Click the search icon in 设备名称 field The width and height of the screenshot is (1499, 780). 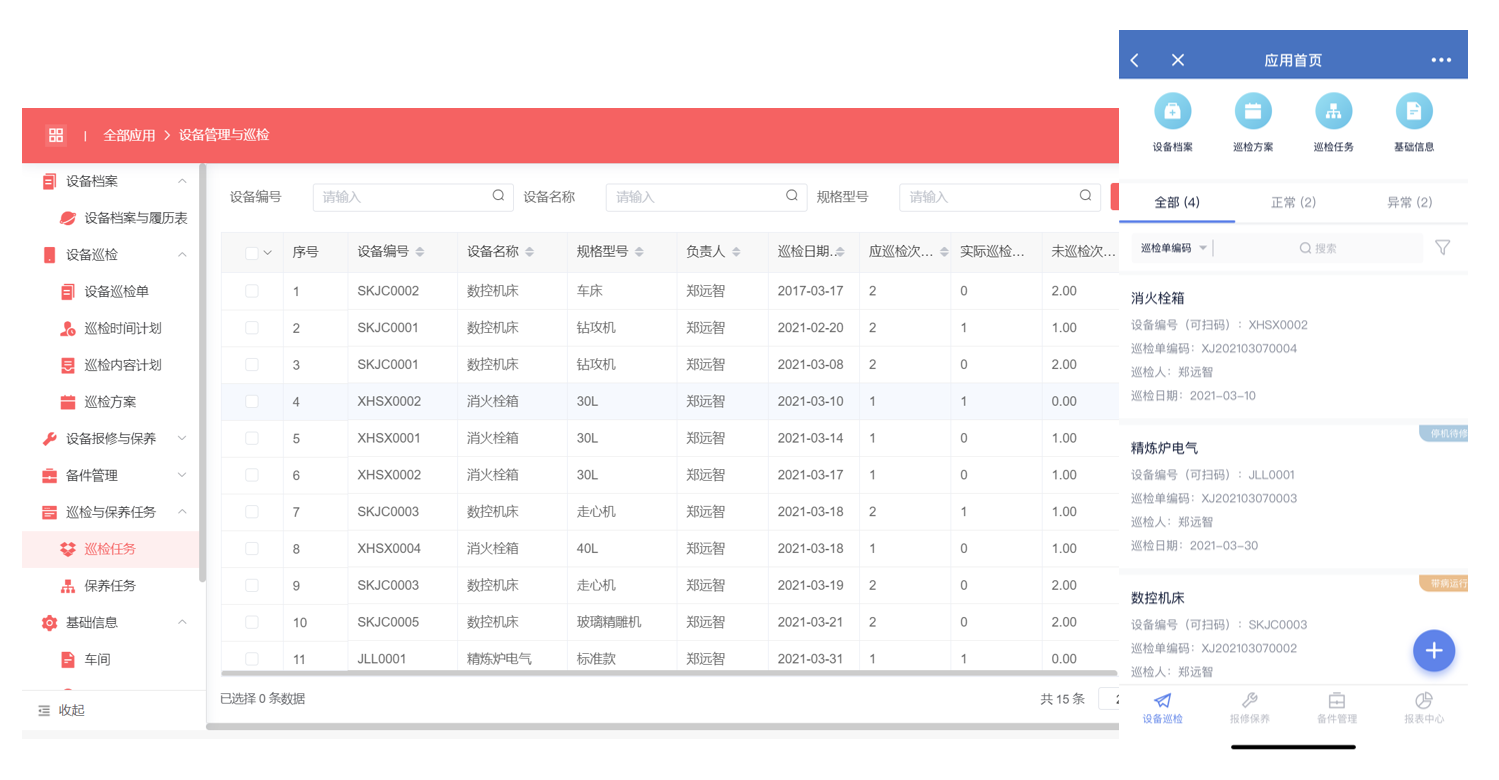click(x=791, y=196)
